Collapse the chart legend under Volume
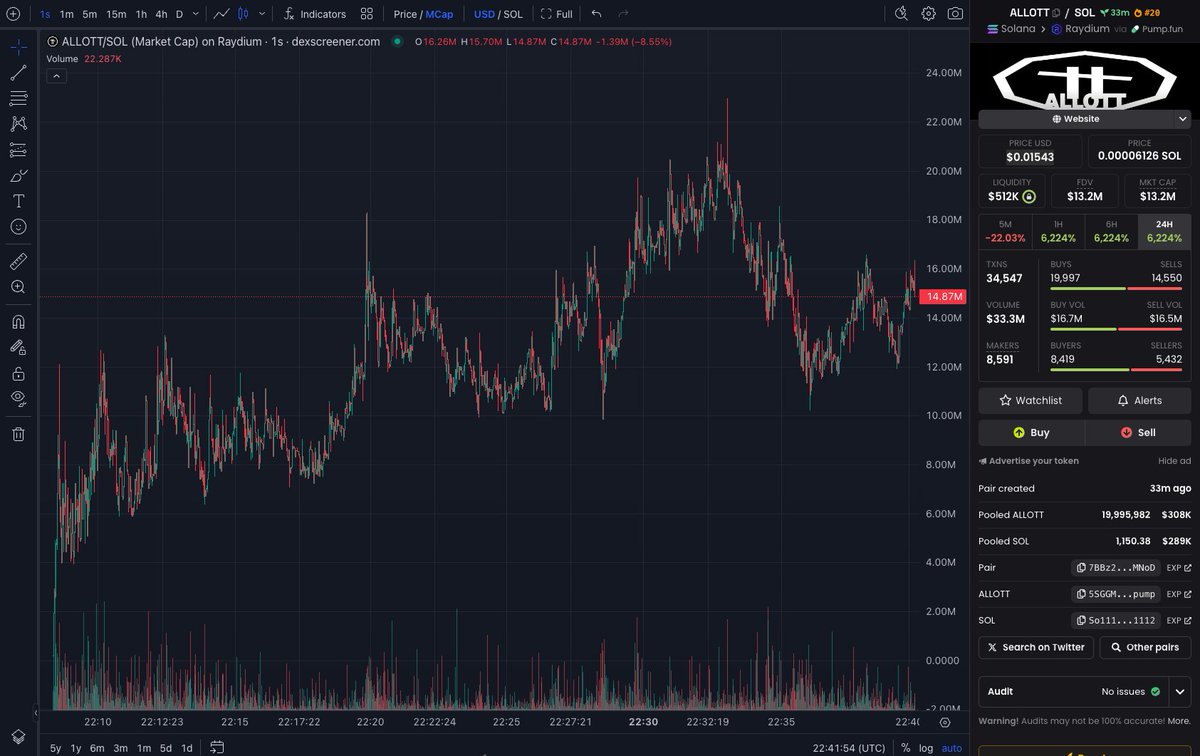Viewport: 1200px width, 756px height. pyautogui.click(x=57, y=76)
